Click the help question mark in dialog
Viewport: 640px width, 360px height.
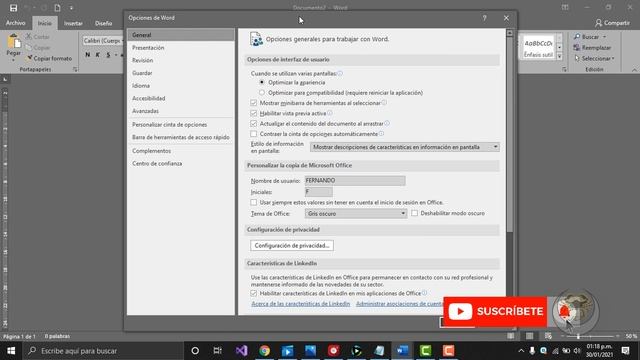tap(484, 18)
